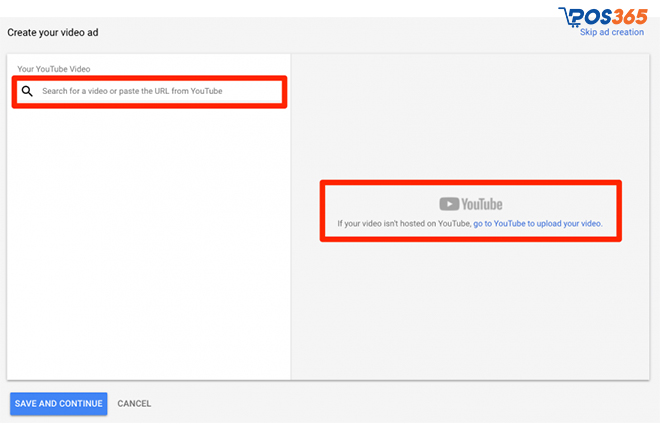Click the magnifier search icon

[x=27, y=91]
